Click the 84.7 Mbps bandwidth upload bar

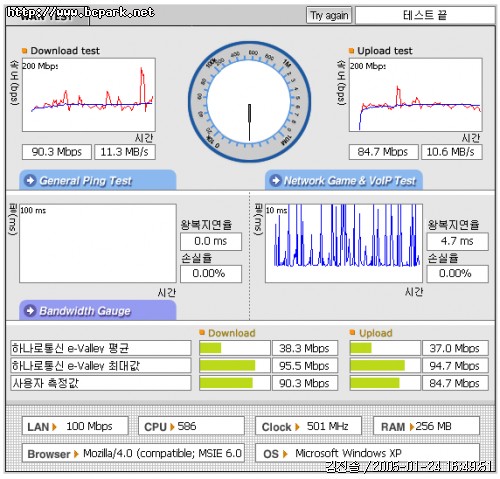pyautogui.click(x=385, y=383)
